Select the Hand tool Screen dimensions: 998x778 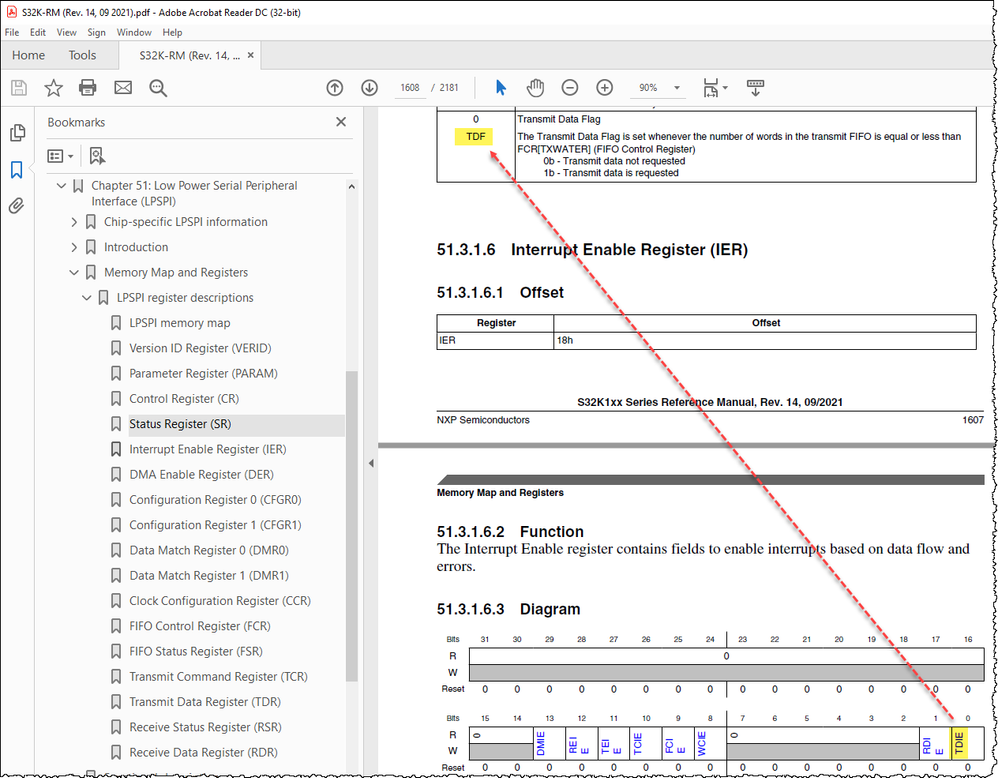(x=535, y=88)
